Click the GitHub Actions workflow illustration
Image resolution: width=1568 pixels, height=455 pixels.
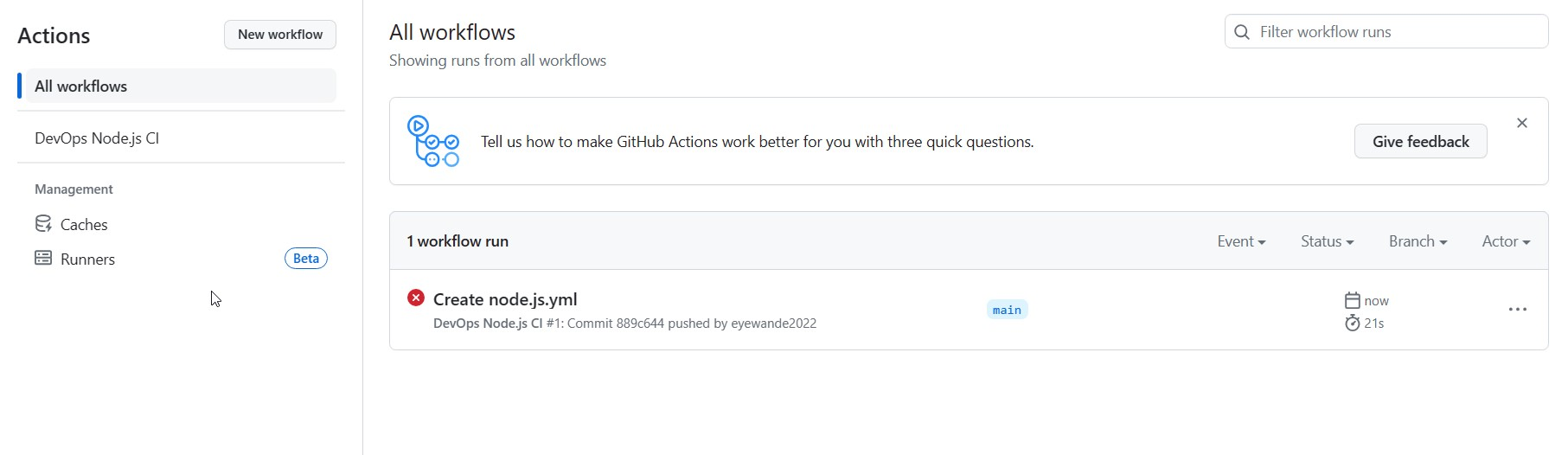pos(432,141)
